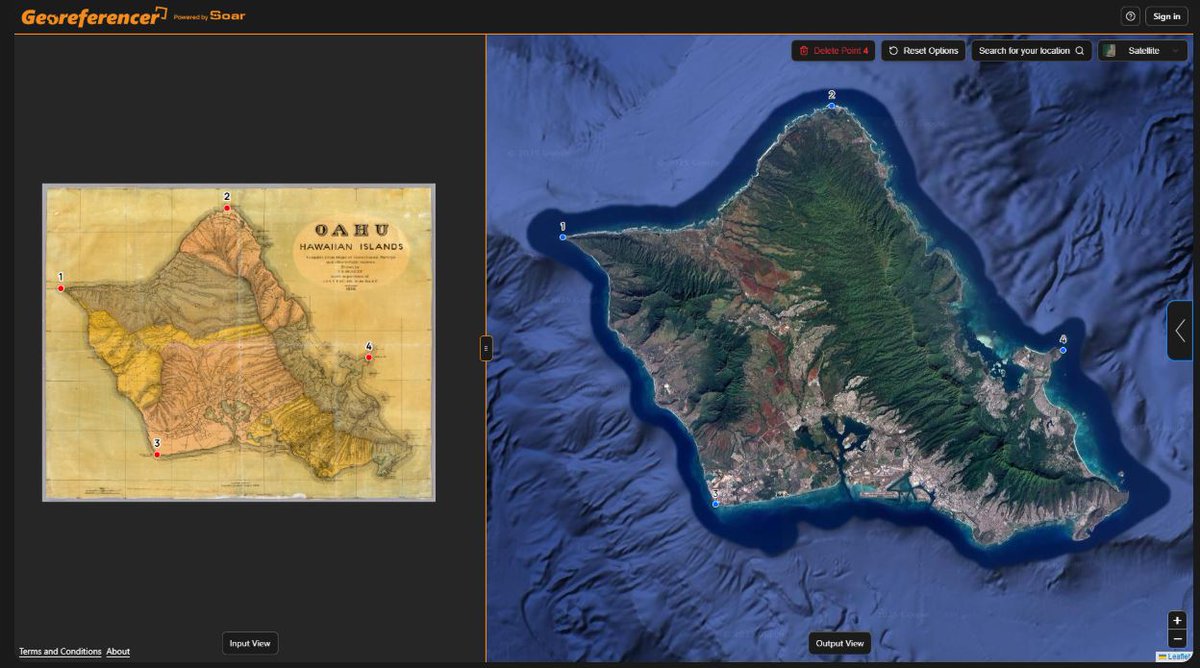The width and height of the screenshot is (1200, 668).
Task: Click the Georeferencer logo
Action: pyautogui.click(x=94, y=17)
